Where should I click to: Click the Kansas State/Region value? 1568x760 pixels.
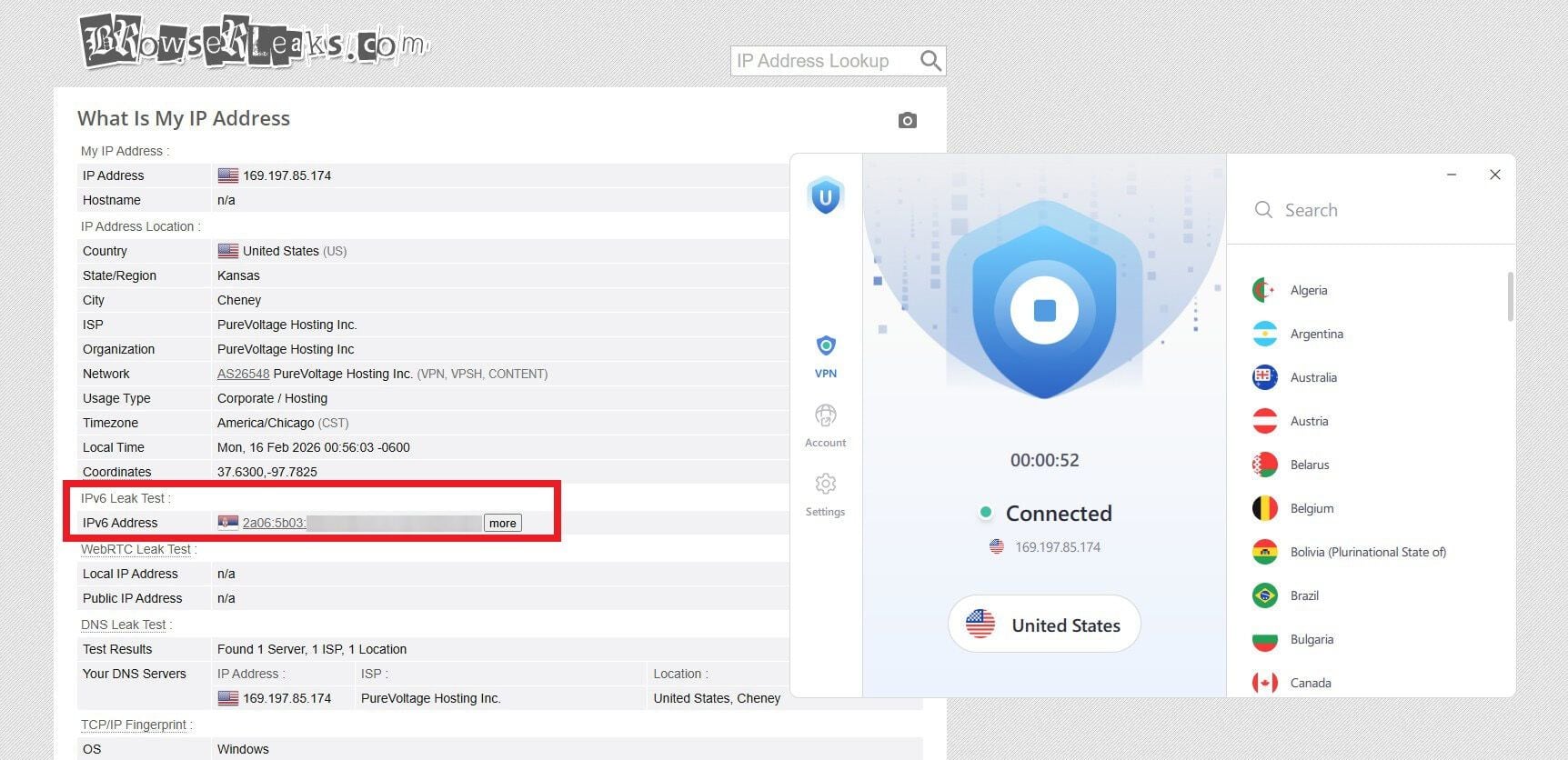[238, 275]
